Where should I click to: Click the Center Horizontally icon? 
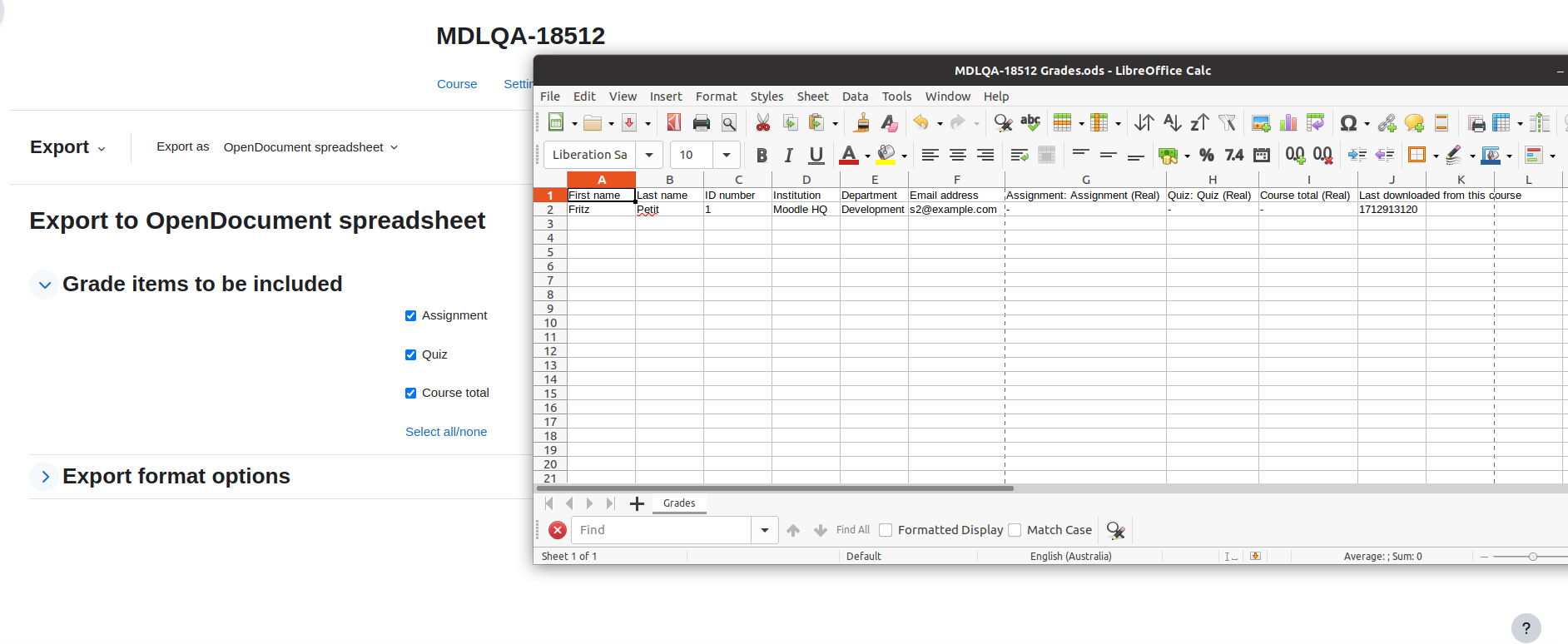[x=958, y=155]
